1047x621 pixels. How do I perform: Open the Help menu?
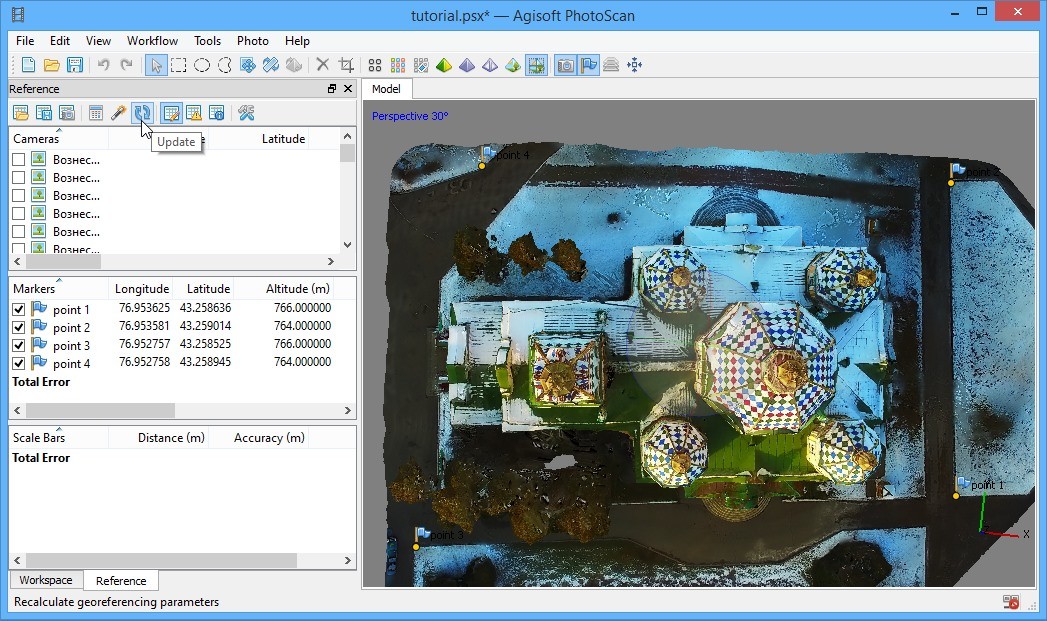297,41
